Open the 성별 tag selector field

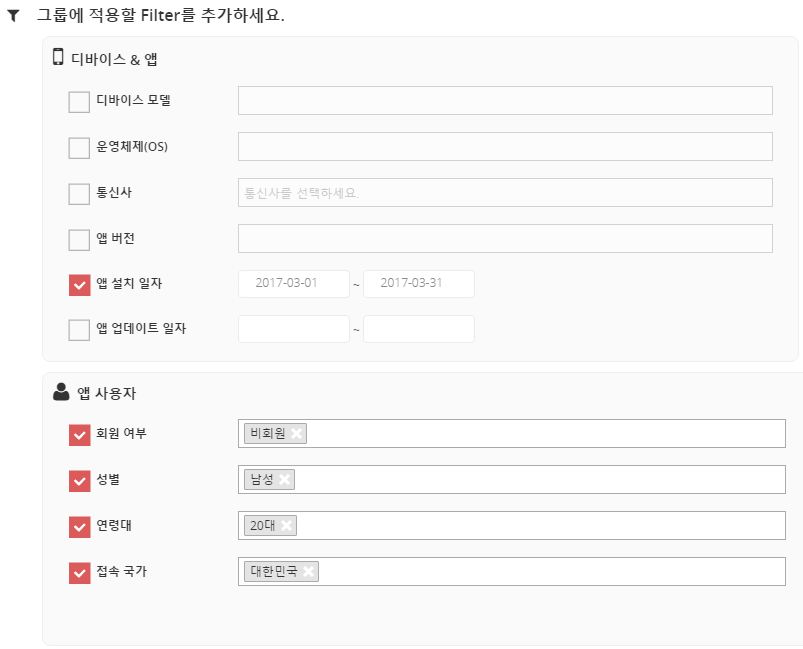pyautogui.click(x=540, y=480)
